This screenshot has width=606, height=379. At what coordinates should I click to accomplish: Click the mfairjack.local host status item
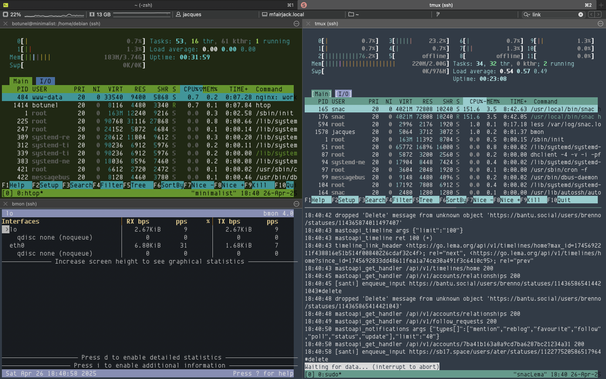coord(283,14)
